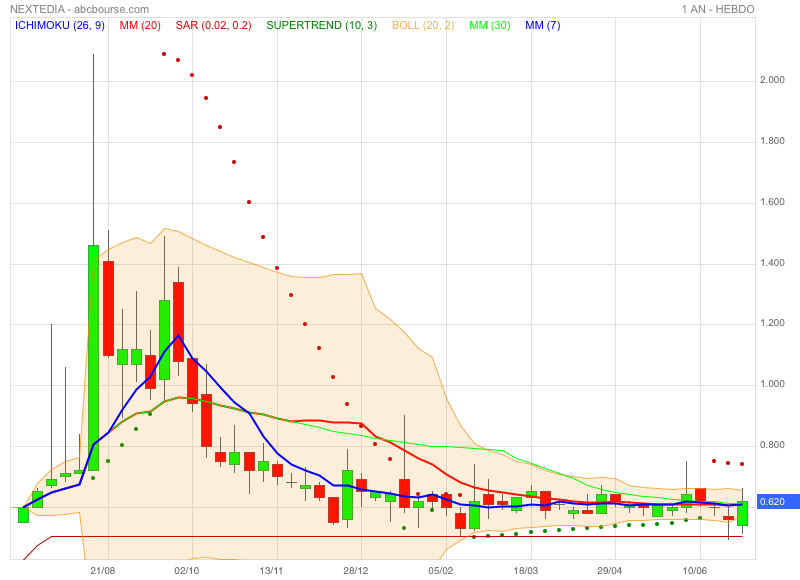Click the NEXTEDIA - abcbourse.com title

[79, 9]
